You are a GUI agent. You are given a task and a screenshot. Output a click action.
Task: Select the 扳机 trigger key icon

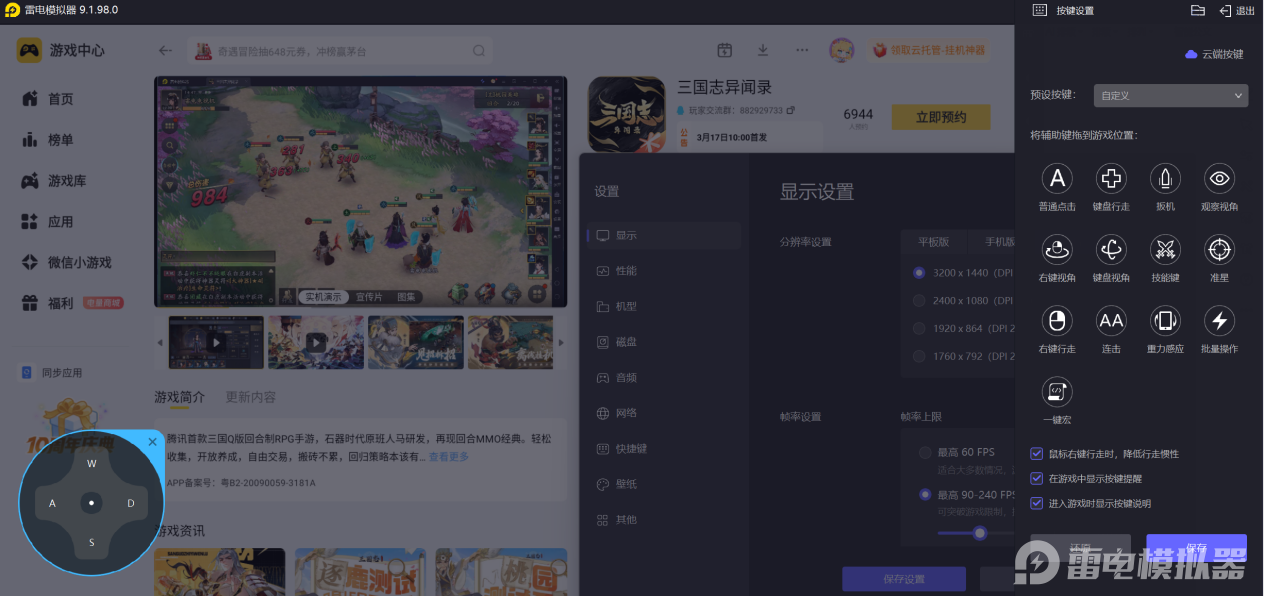1165,179
